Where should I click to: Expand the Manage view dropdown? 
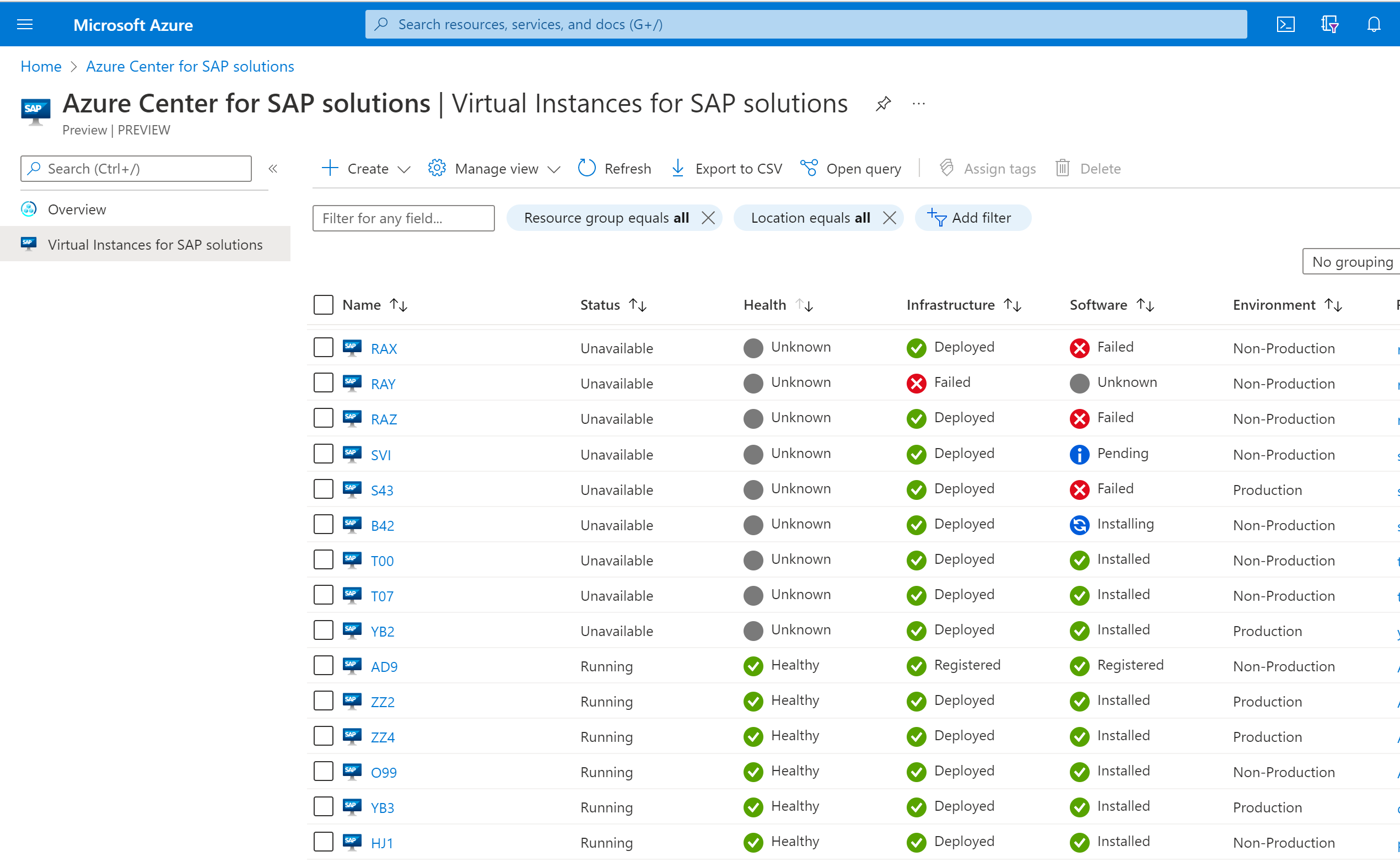pos(494,168)
